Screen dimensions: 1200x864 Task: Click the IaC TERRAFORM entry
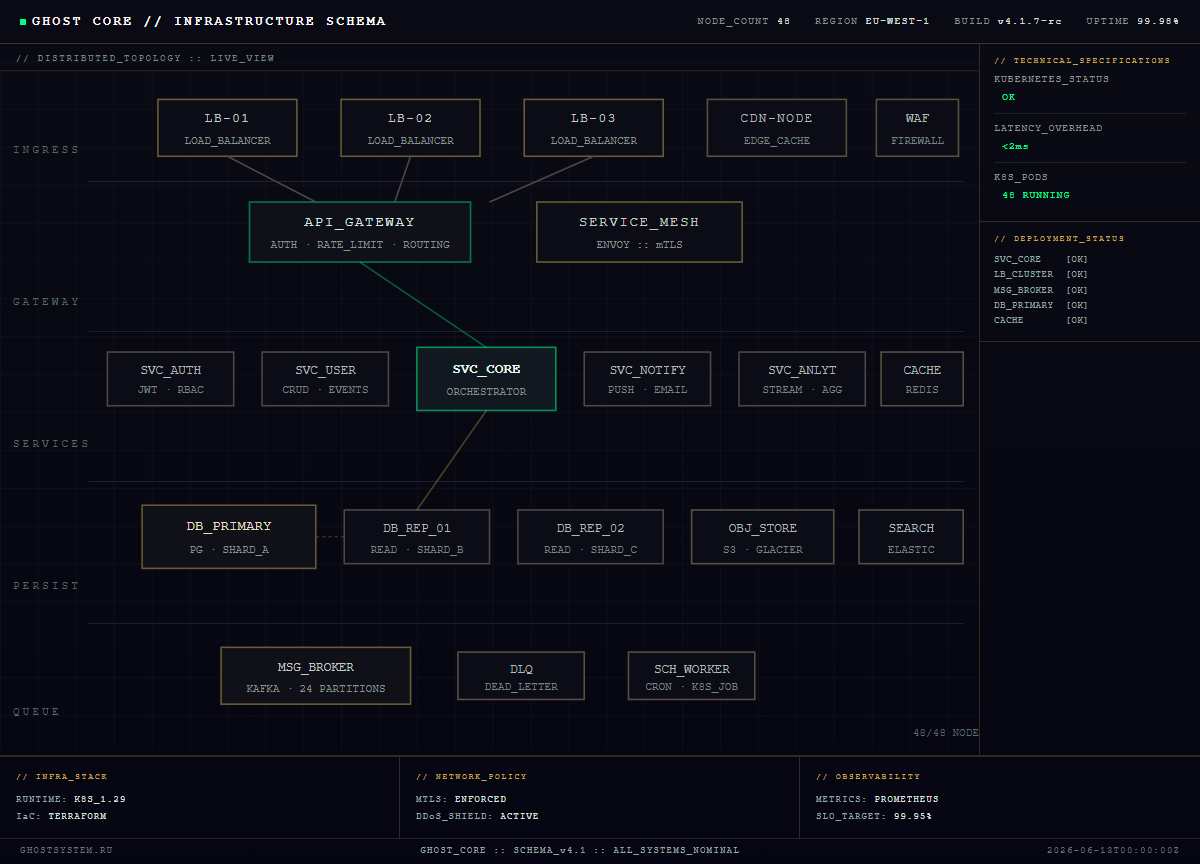tap(61, 816)
